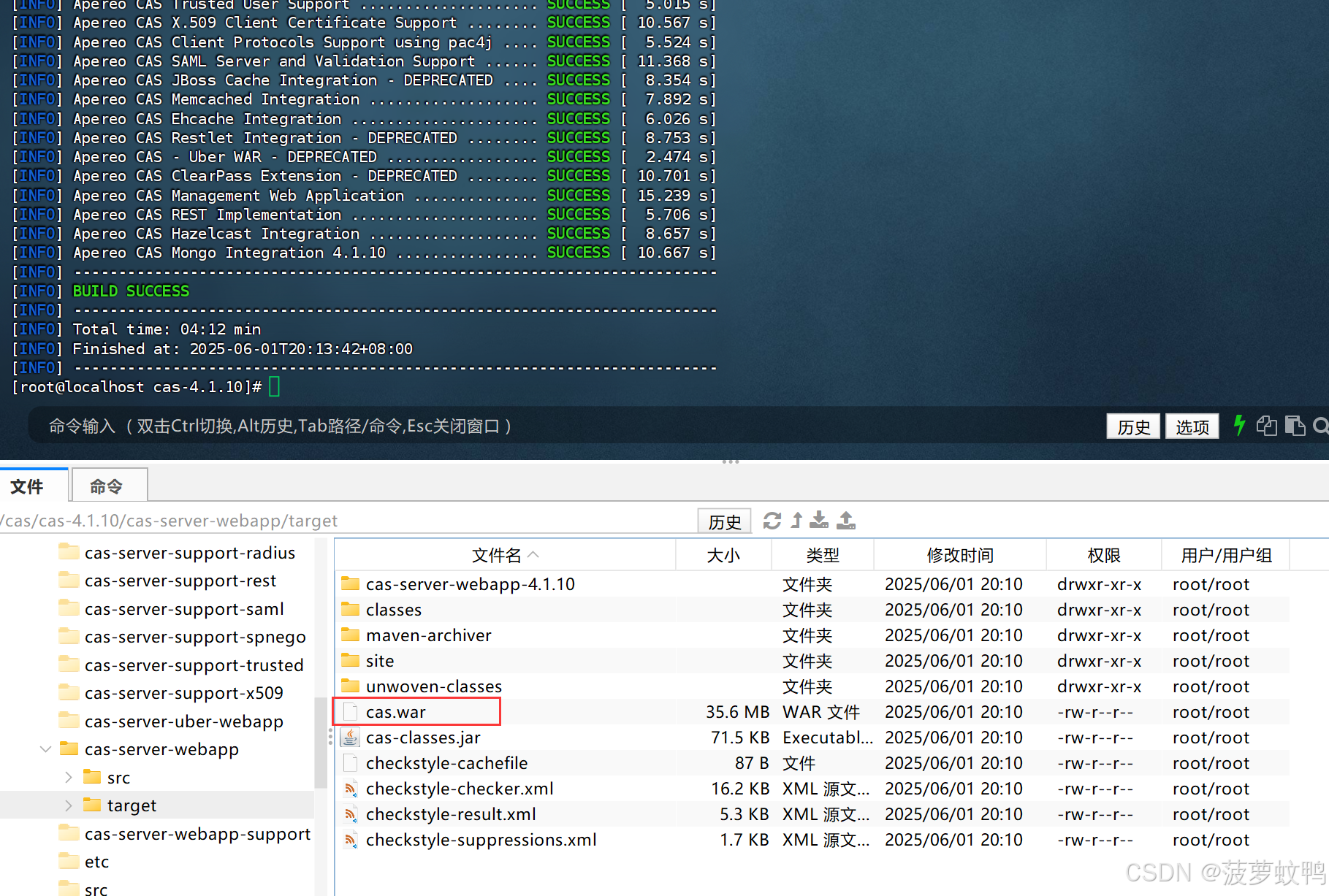
Task: Select the cas-classes.jar file icon
Action: click(x=351, y=738)
